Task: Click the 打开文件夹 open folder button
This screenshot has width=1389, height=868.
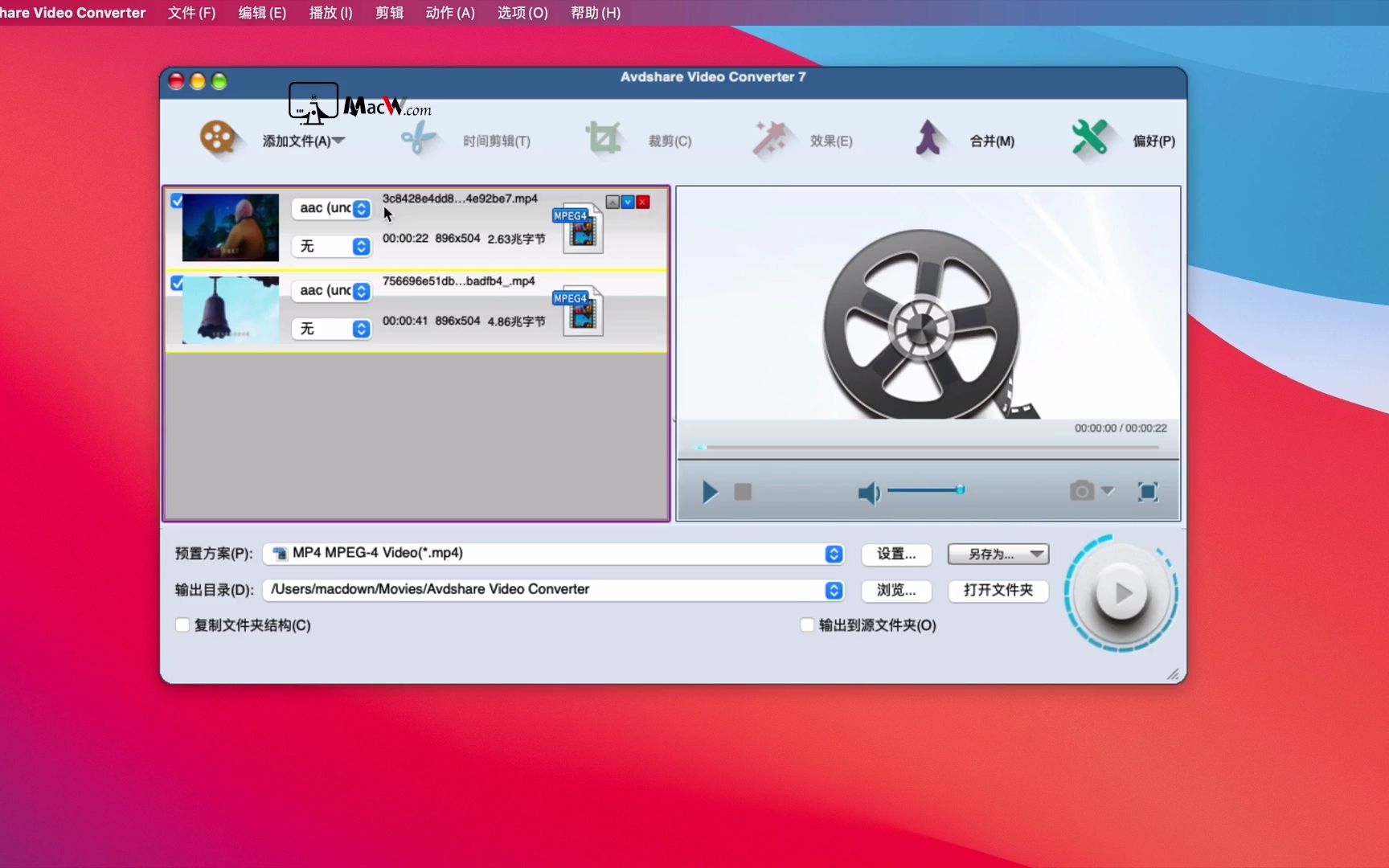Action: point(998,591)
